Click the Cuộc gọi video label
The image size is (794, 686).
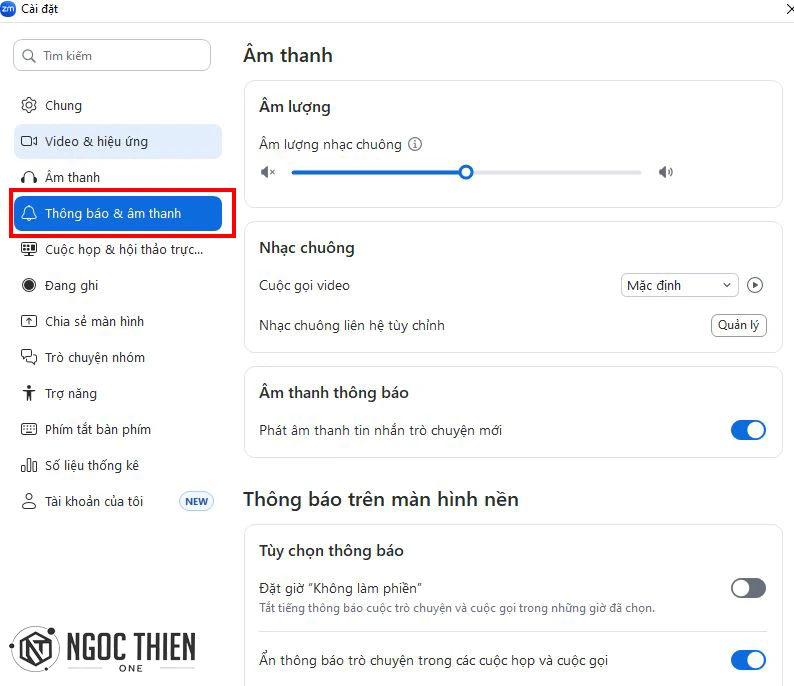(304, 285)
